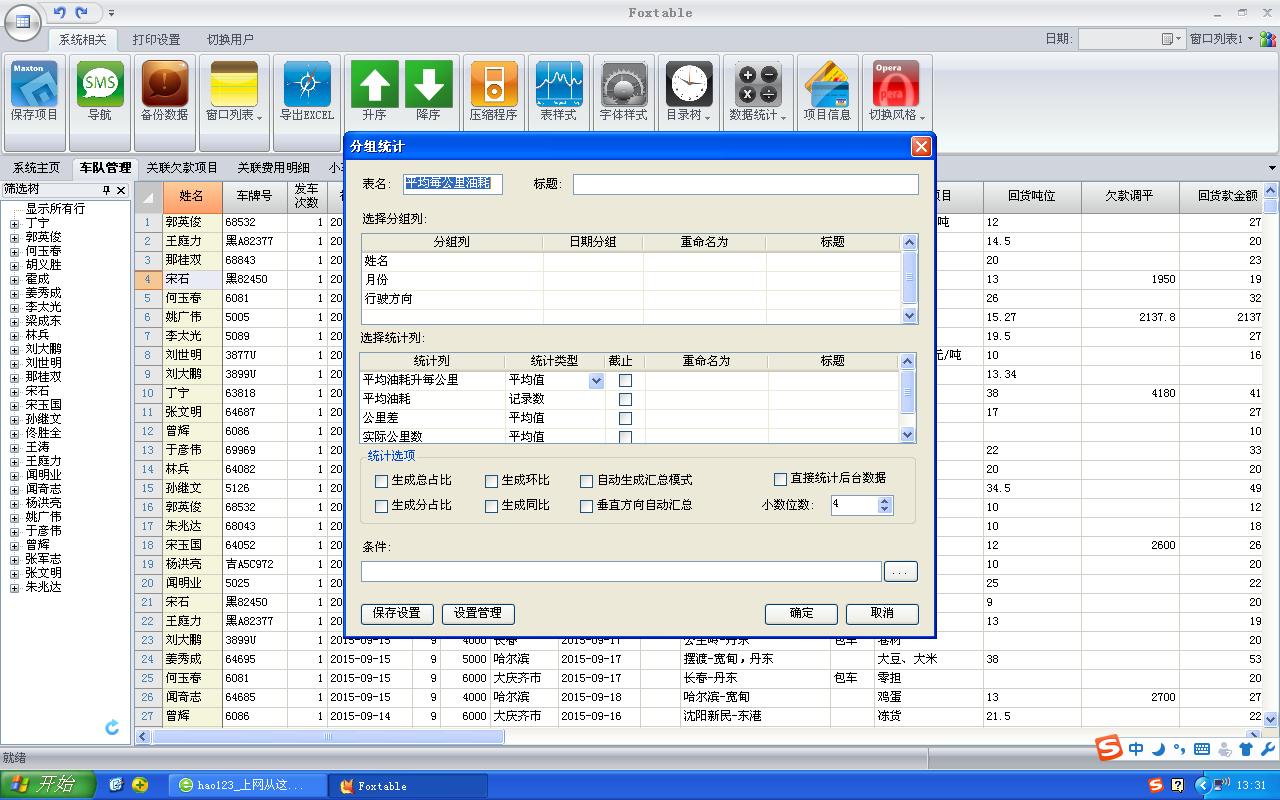Expand the 郭英俊 tree node
1280x800 pixels.
pos(14,238)
